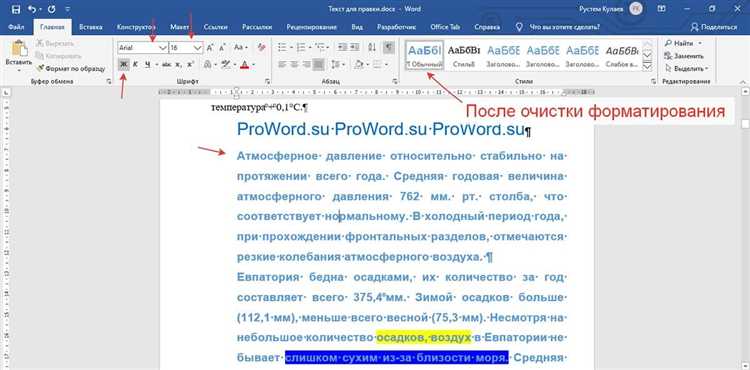Image resolution: width=750 pixels, height=370 pixels.
Task: Click the numbered list icon
Action: [x=300, y=48]
